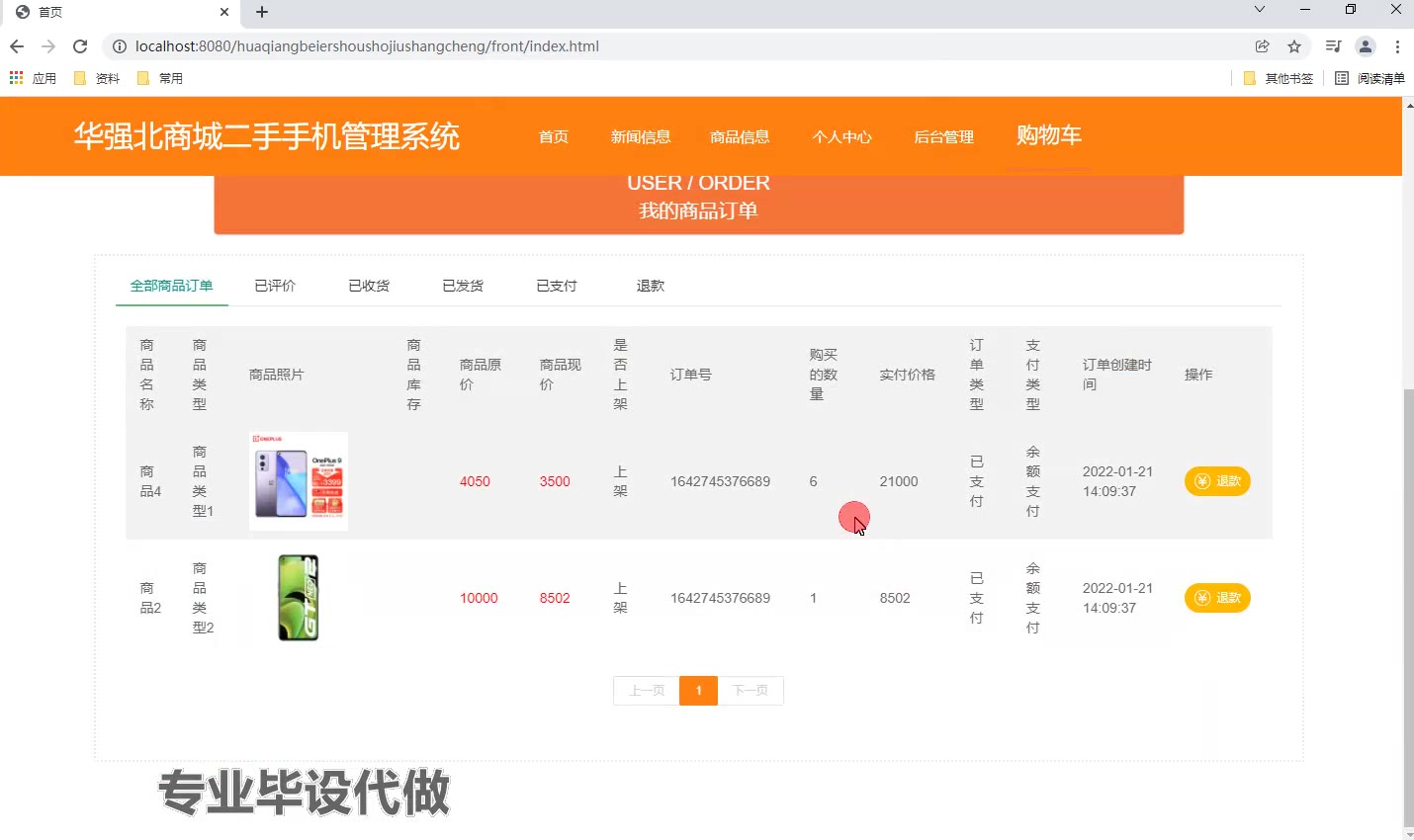Click the share page icon
The height and width of the screenshot is (840, 1414).
1263,46
